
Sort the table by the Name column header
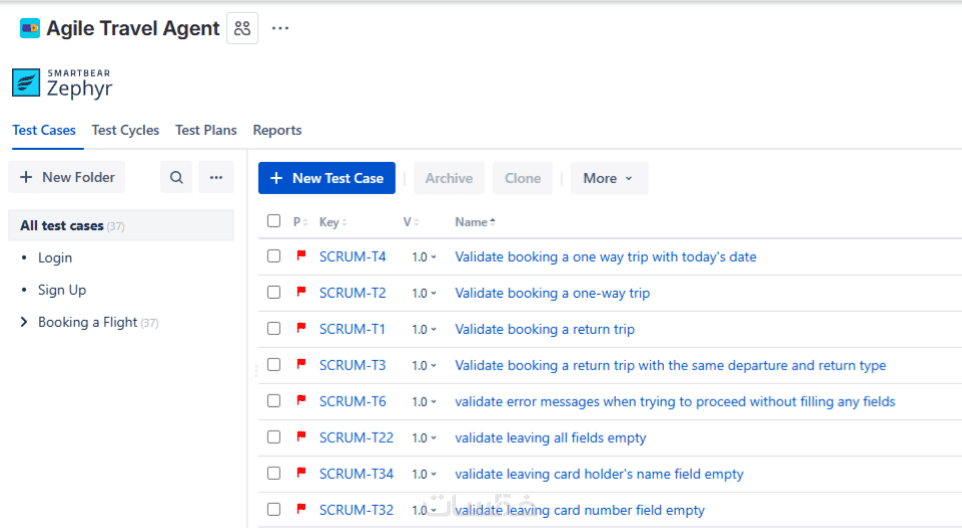pyautogui.click(x=474, y=222)
